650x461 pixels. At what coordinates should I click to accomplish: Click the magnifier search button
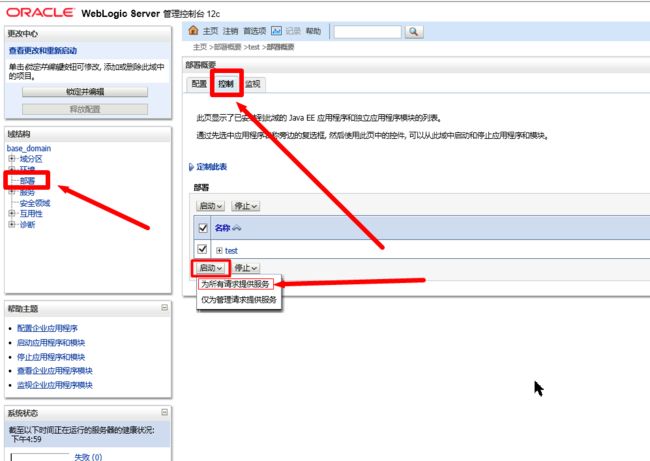click(413, 32)
